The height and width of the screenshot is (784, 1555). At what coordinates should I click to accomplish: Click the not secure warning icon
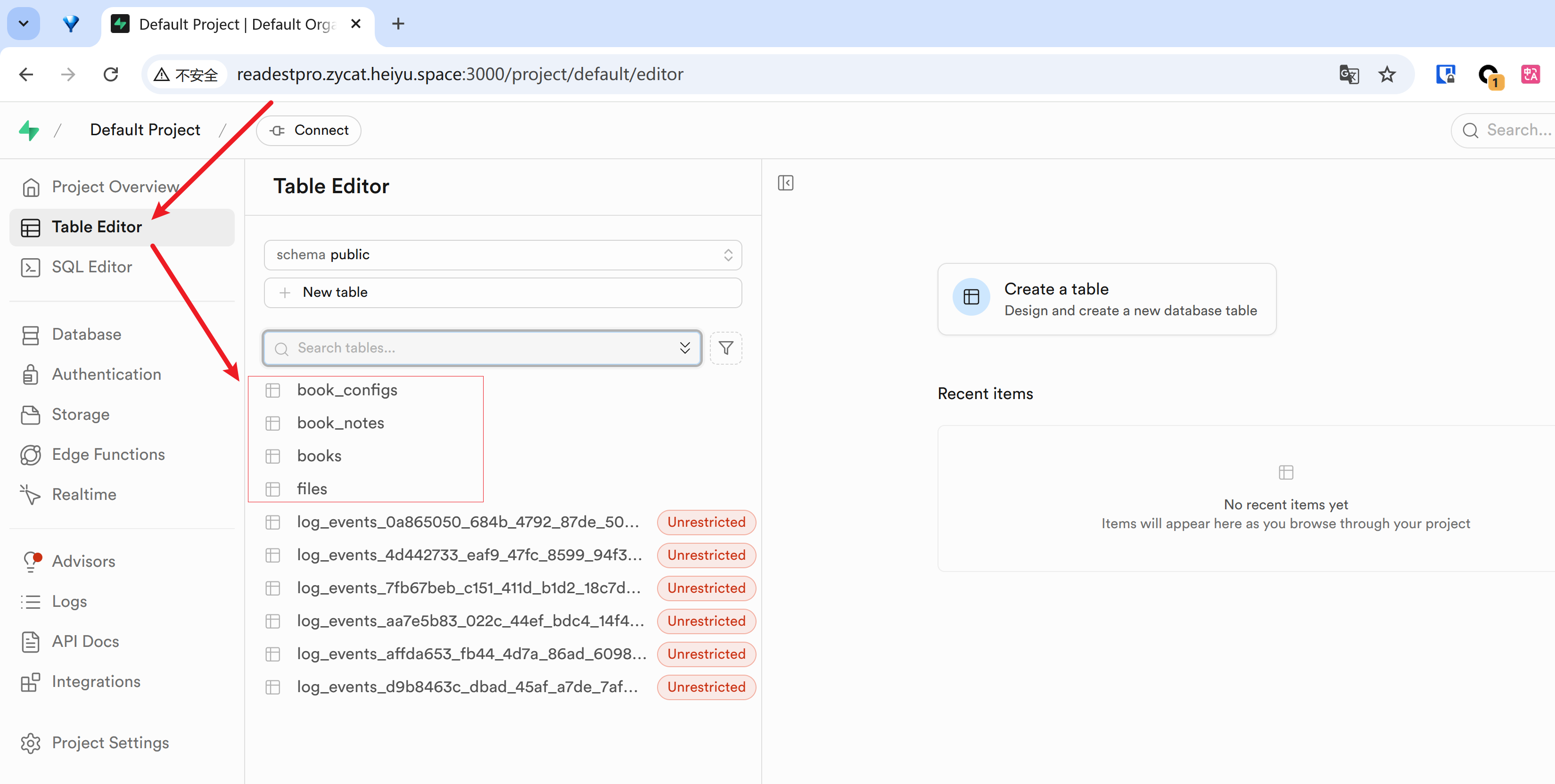pyautogui.click(x=161, y=75)
